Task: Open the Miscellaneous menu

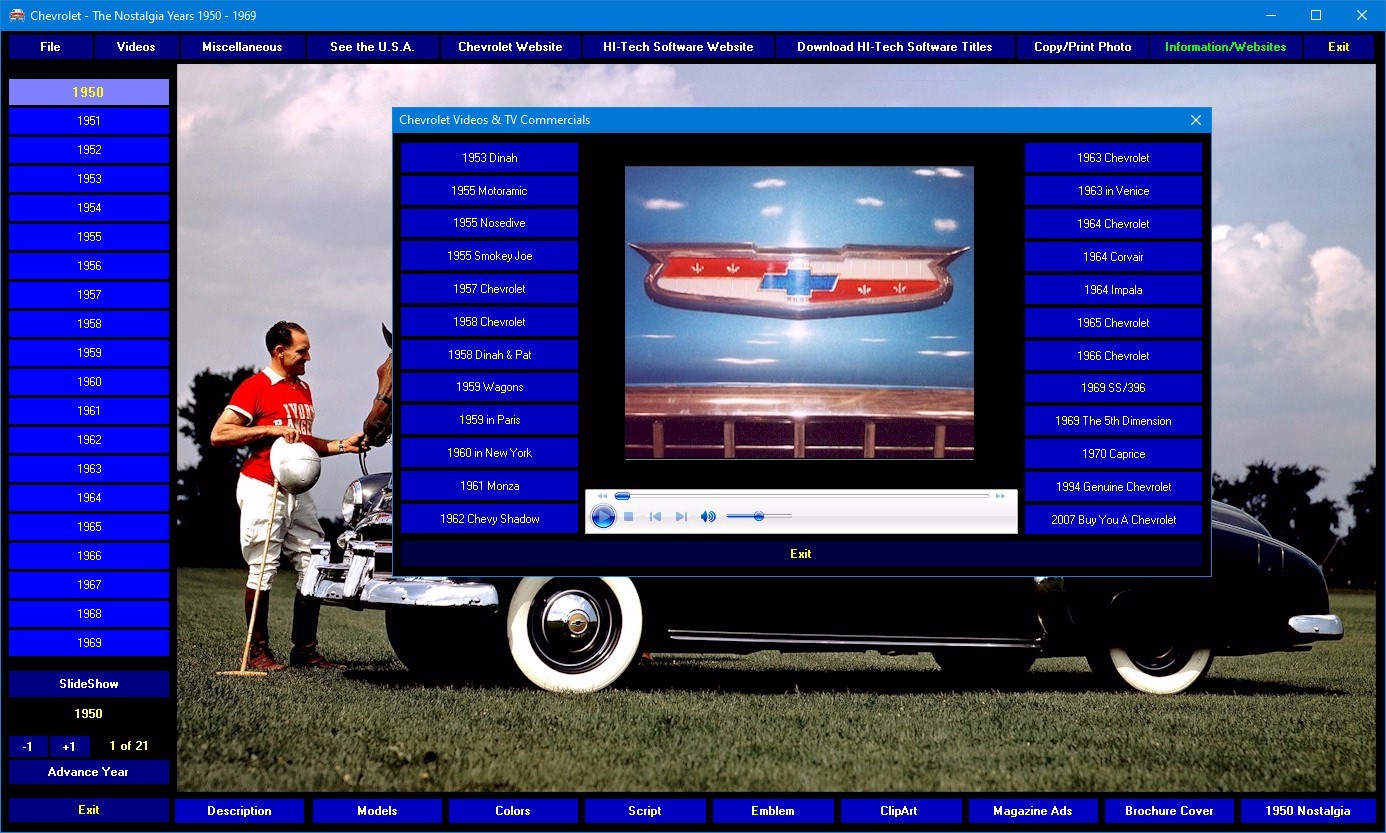Action: pos(242,47)
